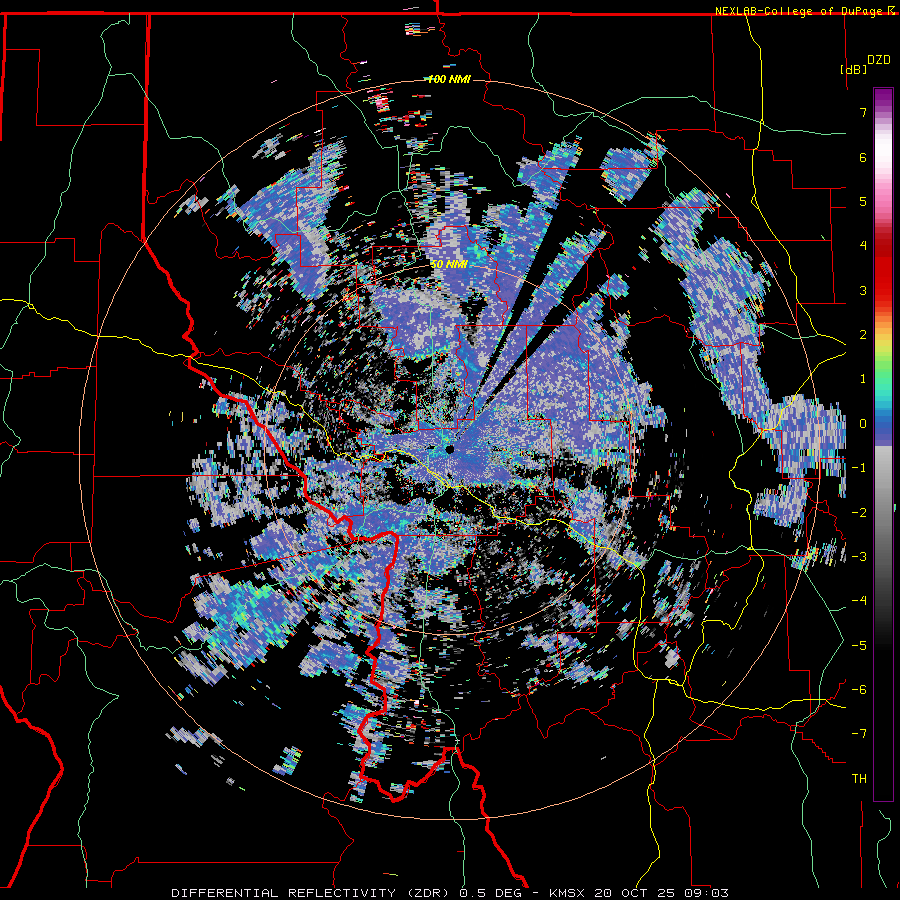This screenshot has width=900, height=900.
Task: Click the 100 NMI range ring label
Action: [x=449, y=79]
